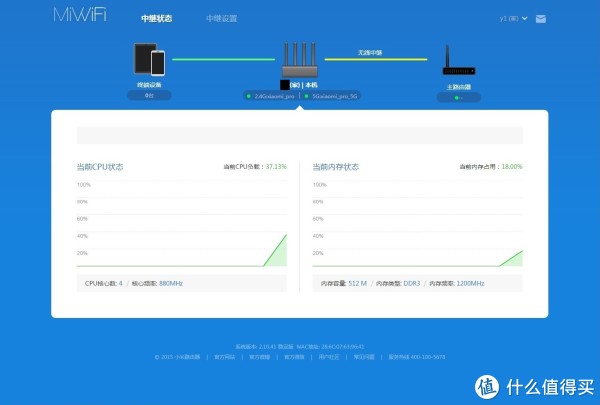Click the 用户社区 footer link
Screen dimensions: 600x405
(329, 357)
